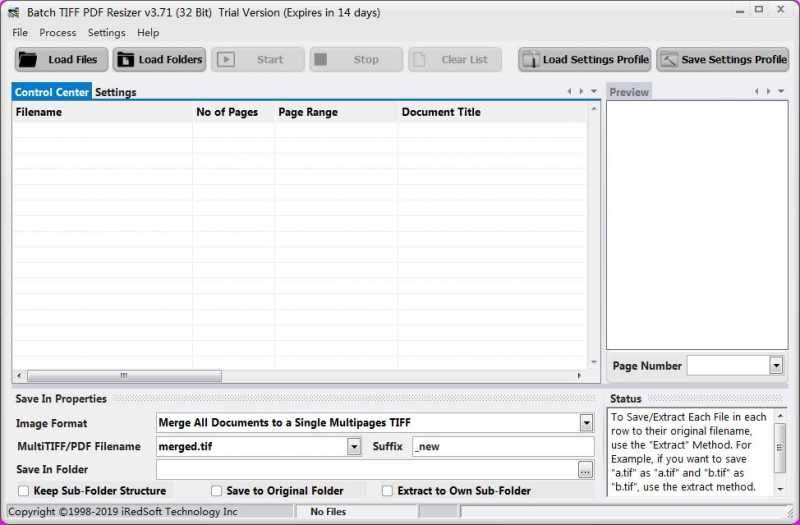This screenshot has height=525, width=800.
Task: Click the Stop square icon
Action: tap(321, 59)
